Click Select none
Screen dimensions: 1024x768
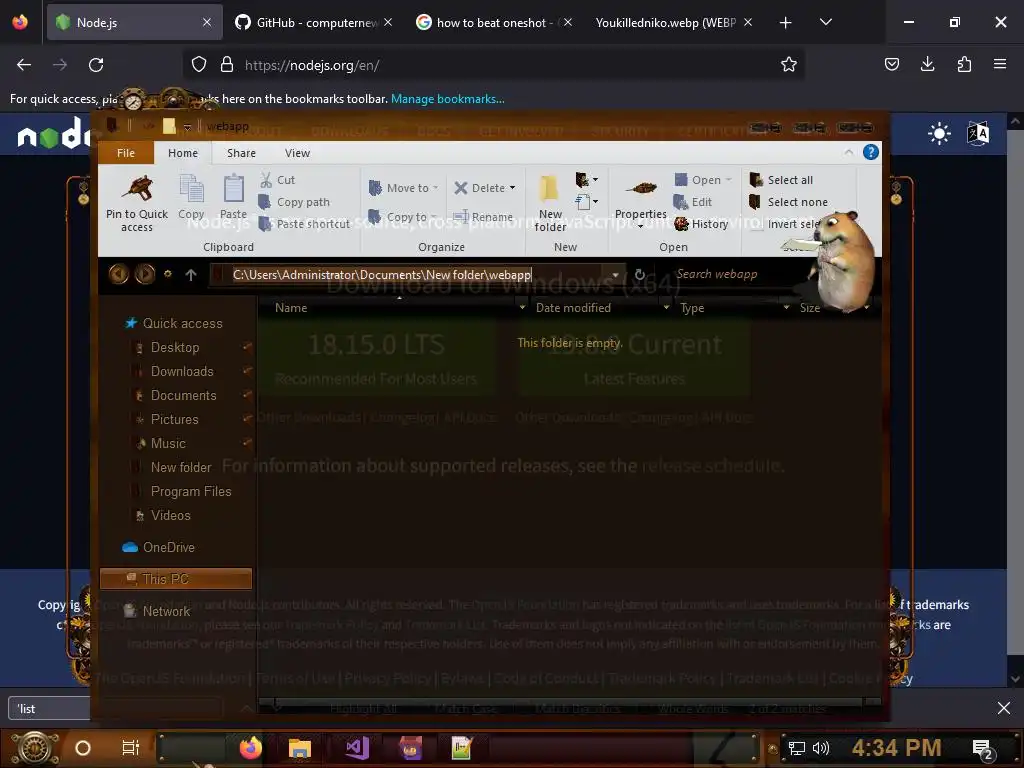[788, 202]
